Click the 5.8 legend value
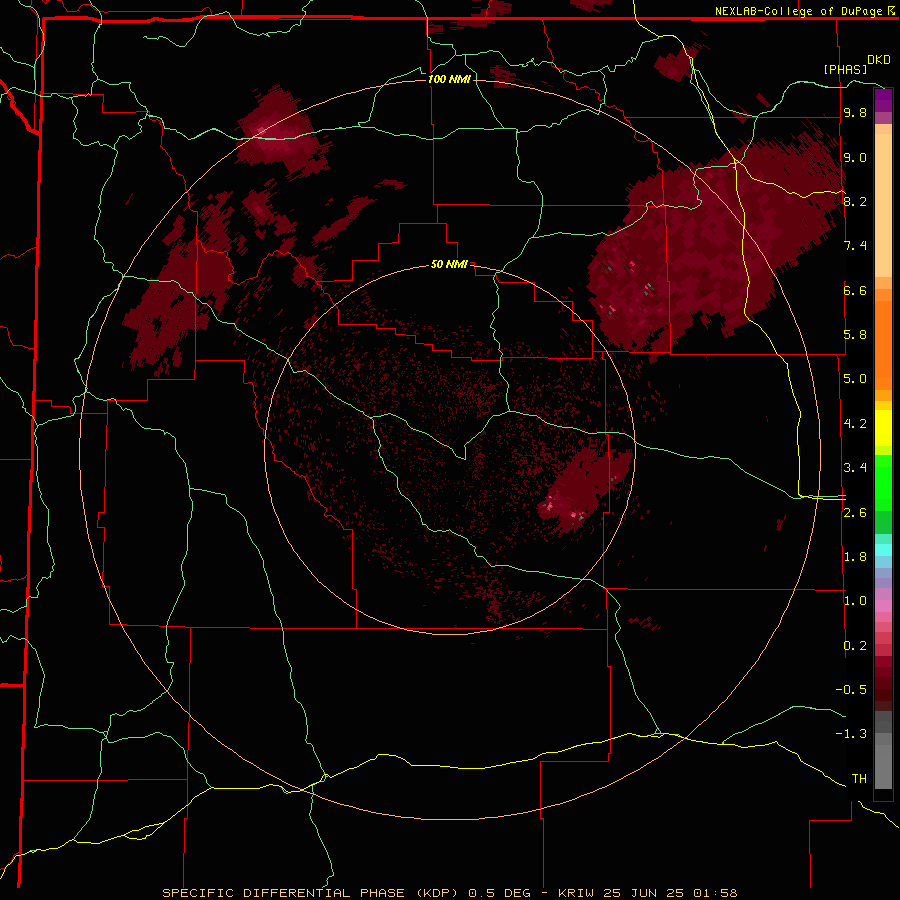 click(855, 335)
